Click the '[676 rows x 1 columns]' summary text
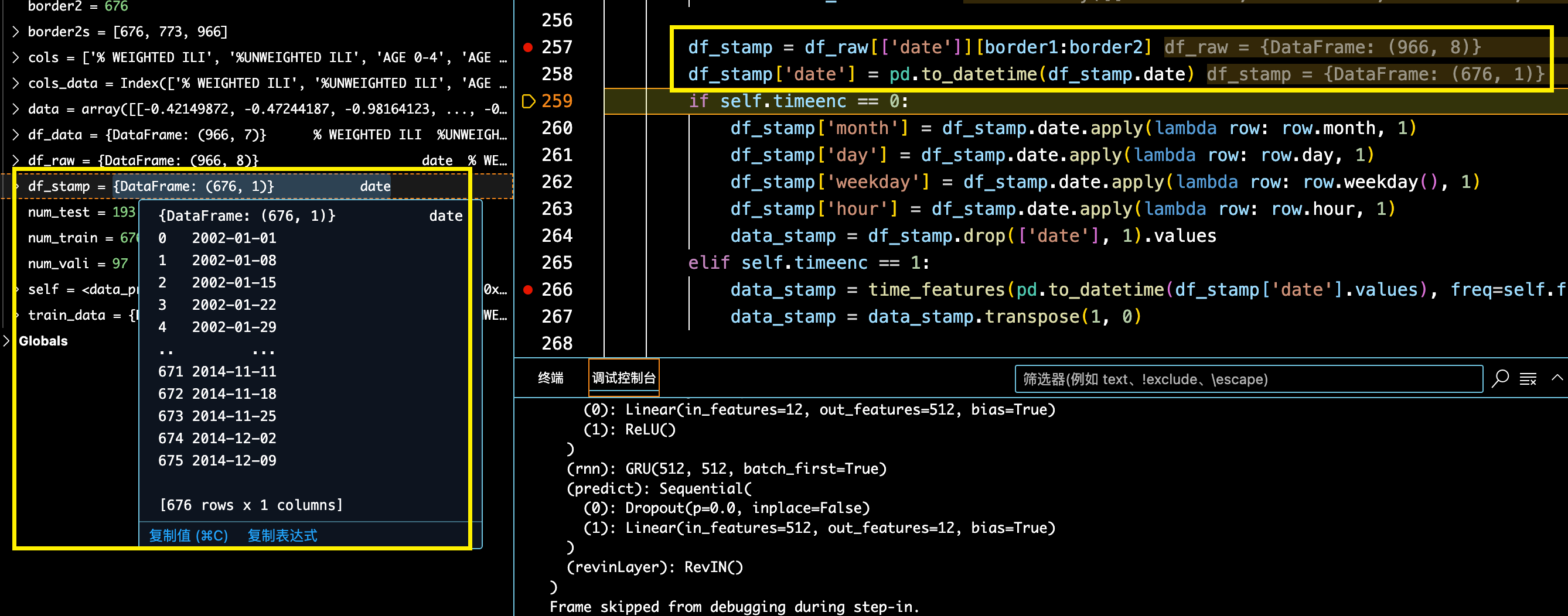This screenshot has width=1568, height=616. pyautogui.click(x=251, y=505)
